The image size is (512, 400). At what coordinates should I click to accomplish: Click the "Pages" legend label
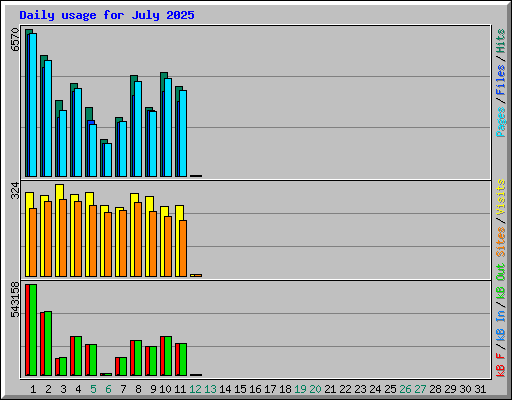(x=501, y=122)
